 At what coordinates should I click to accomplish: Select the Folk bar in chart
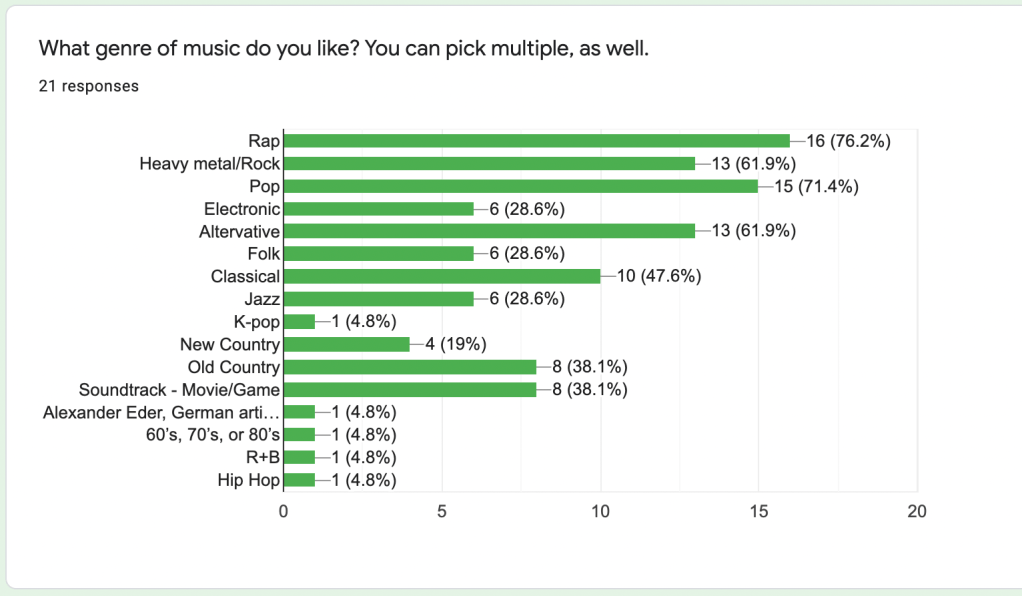coord(379,254)
